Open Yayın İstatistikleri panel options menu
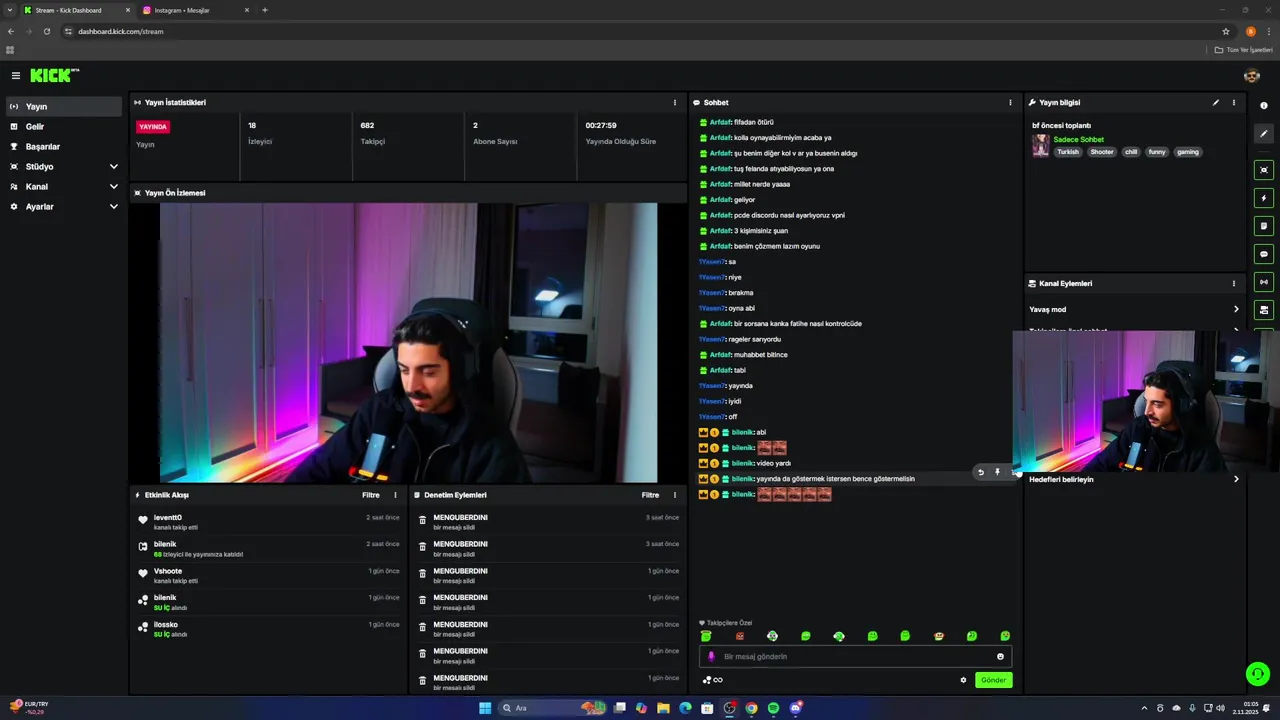 click(x=675, y=102)
